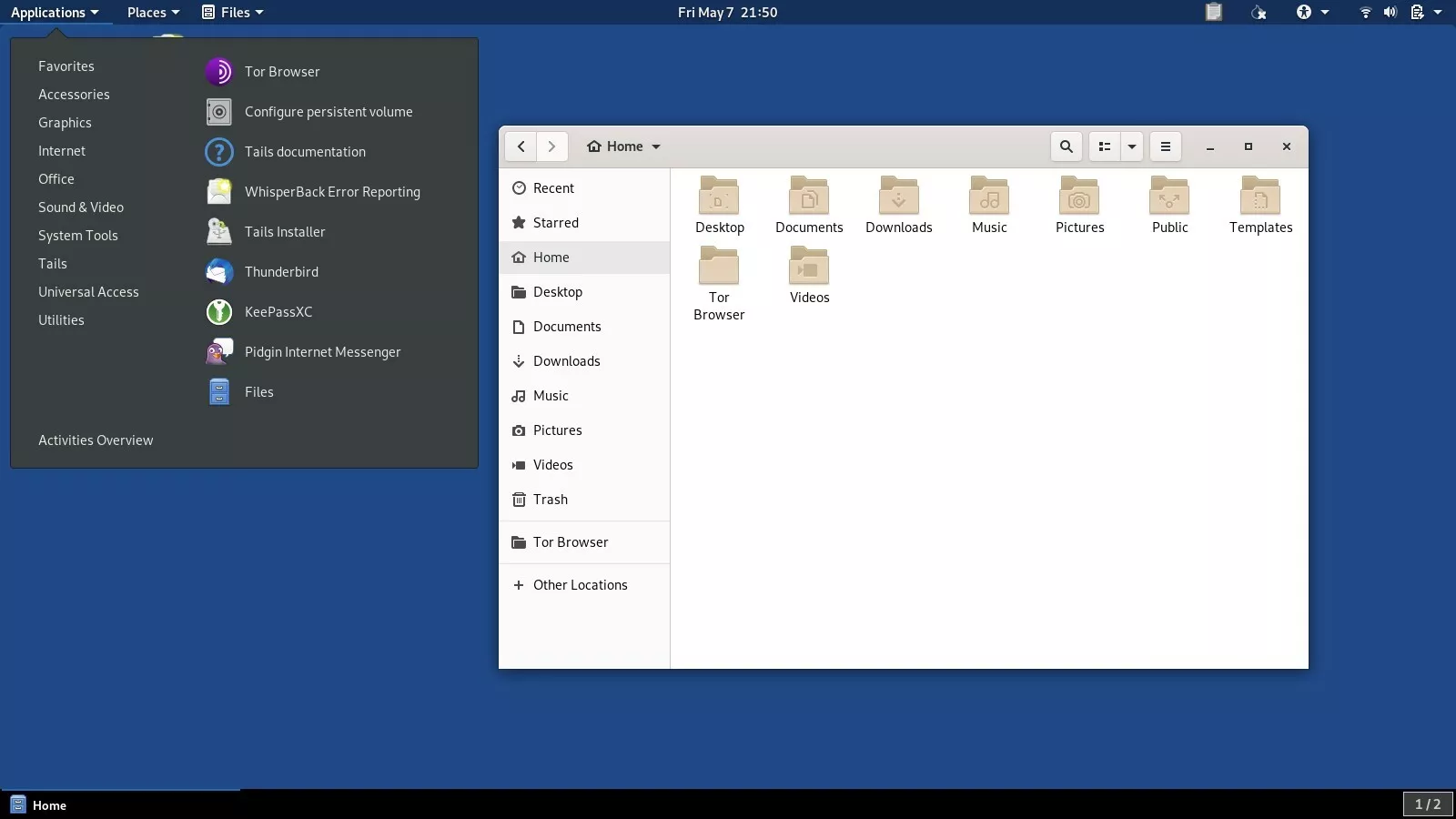Click the search magnifier in Files toolbar
The image size is (1456, 819).
pyautogui.click(x=1067, y=147)
